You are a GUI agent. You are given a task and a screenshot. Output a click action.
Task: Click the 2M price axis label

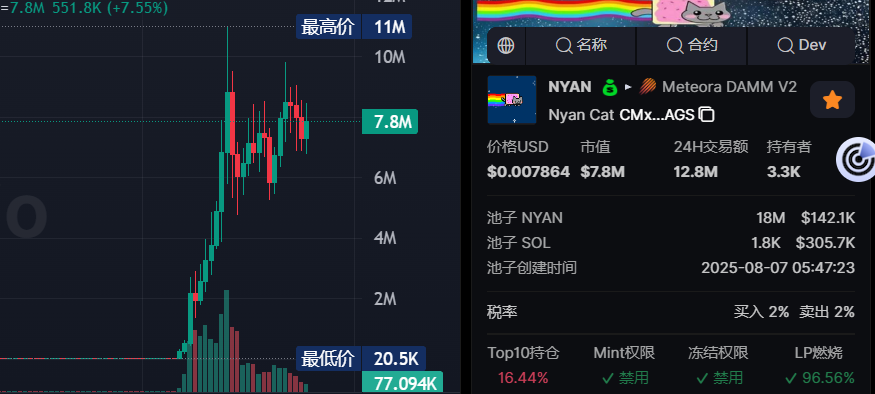point(385,299)
